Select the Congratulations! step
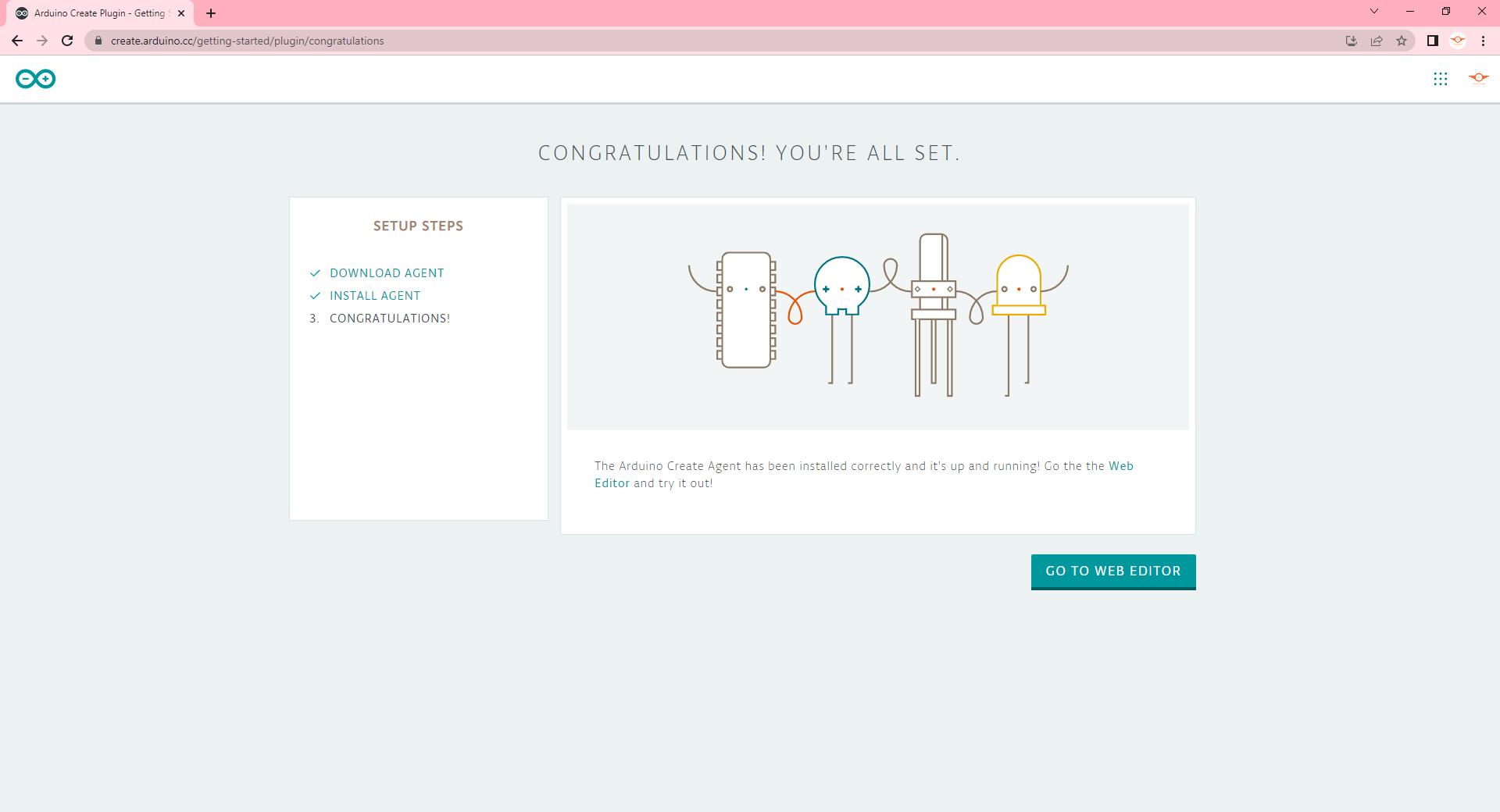The width and height of the screenshot is (1500, 812). point(390,319)
